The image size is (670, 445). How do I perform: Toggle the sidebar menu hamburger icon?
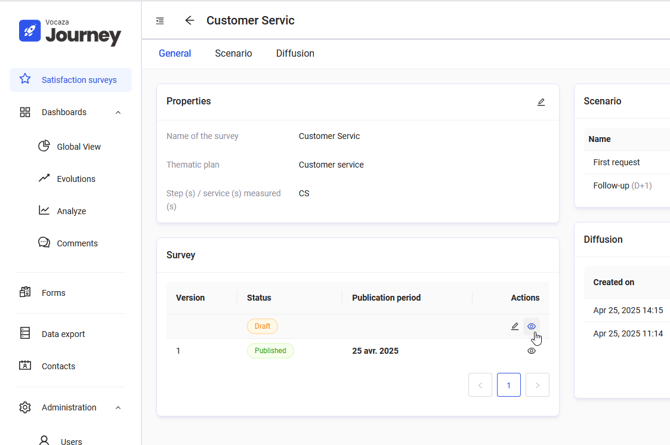pos(160,21)
